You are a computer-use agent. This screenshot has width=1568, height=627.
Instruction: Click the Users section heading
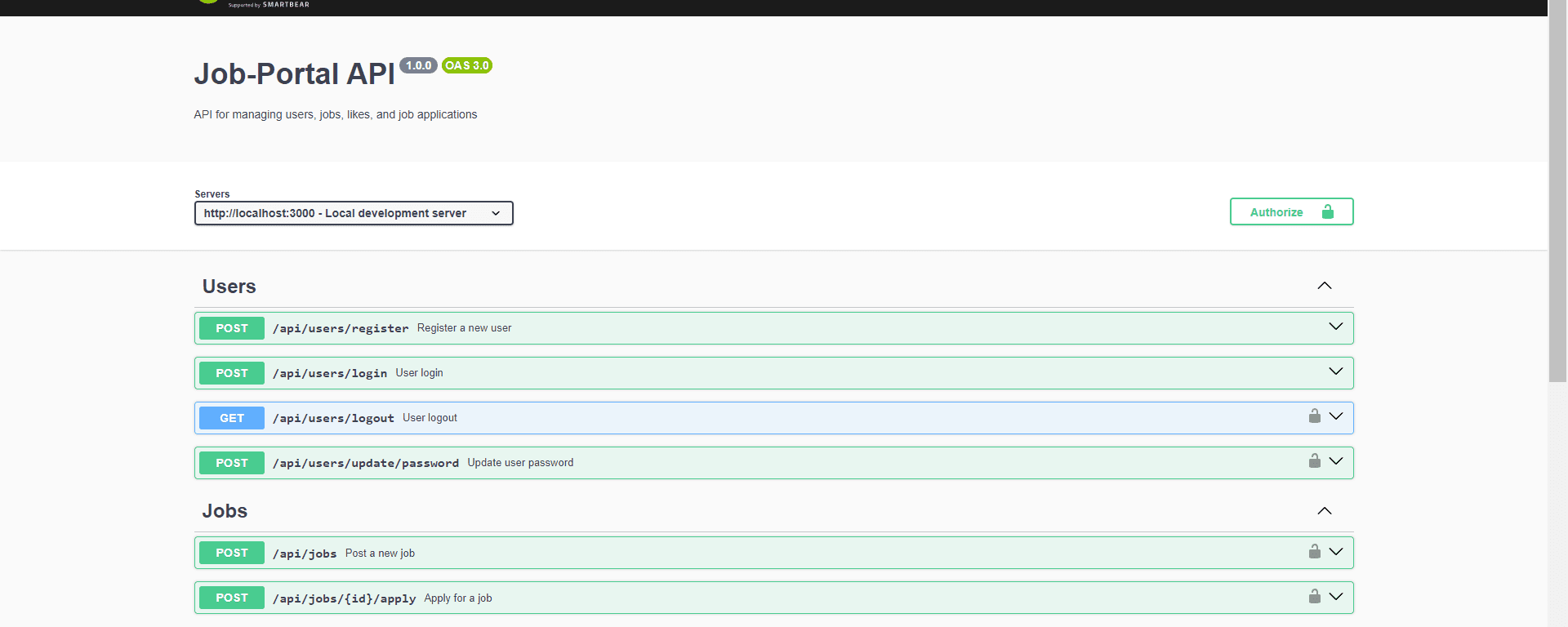pyautogui.click(x=229, y=287)
